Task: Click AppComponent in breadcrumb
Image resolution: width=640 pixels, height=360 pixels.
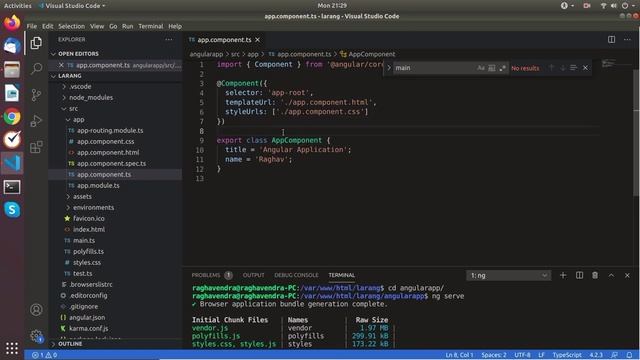Action: pyautogui.click(x=371, y=54)
